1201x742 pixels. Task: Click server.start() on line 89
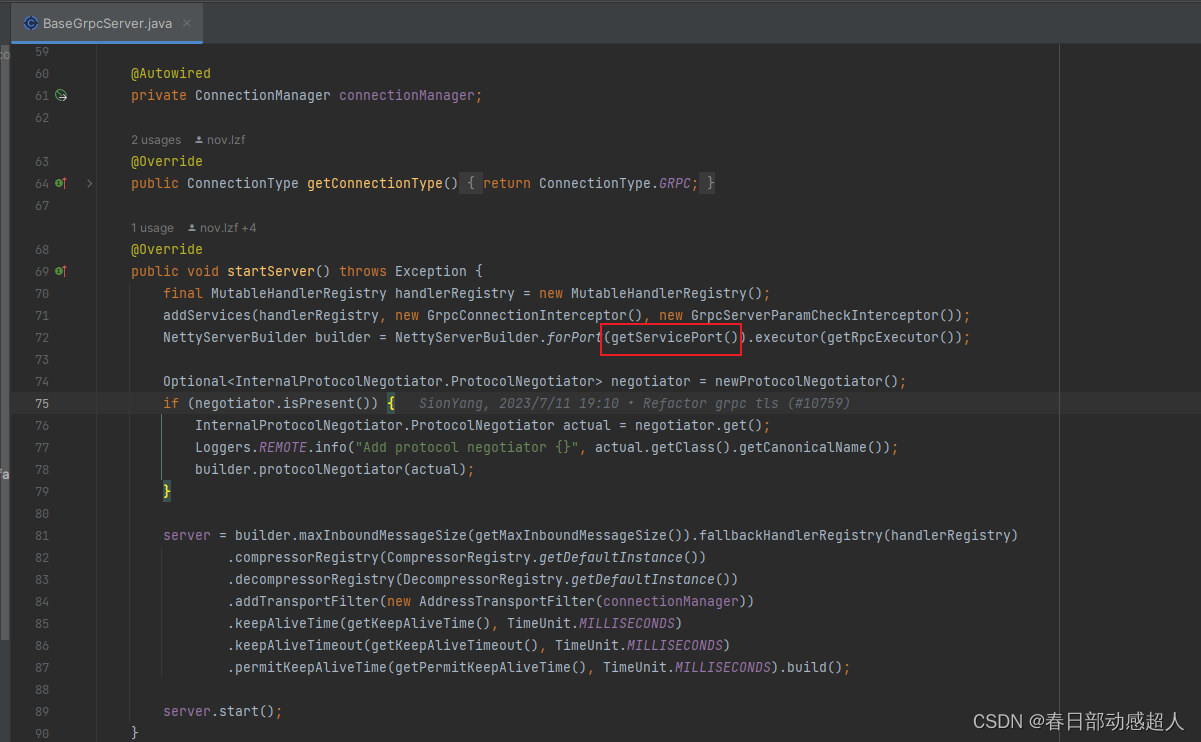tap(219, 712)
